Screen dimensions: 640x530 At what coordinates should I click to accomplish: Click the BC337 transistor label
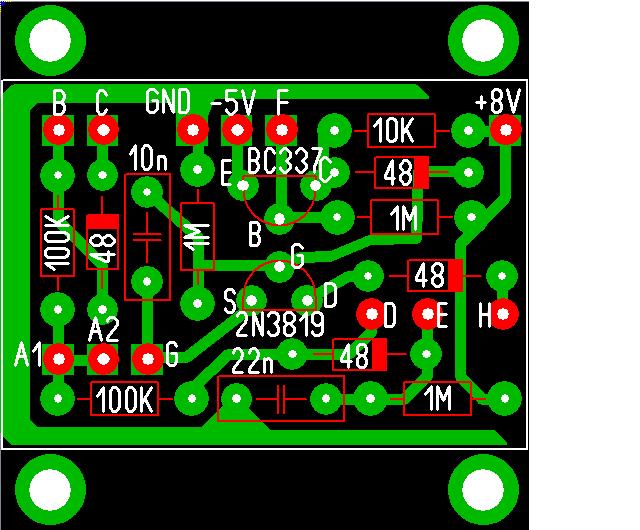(x=284, y=161)
